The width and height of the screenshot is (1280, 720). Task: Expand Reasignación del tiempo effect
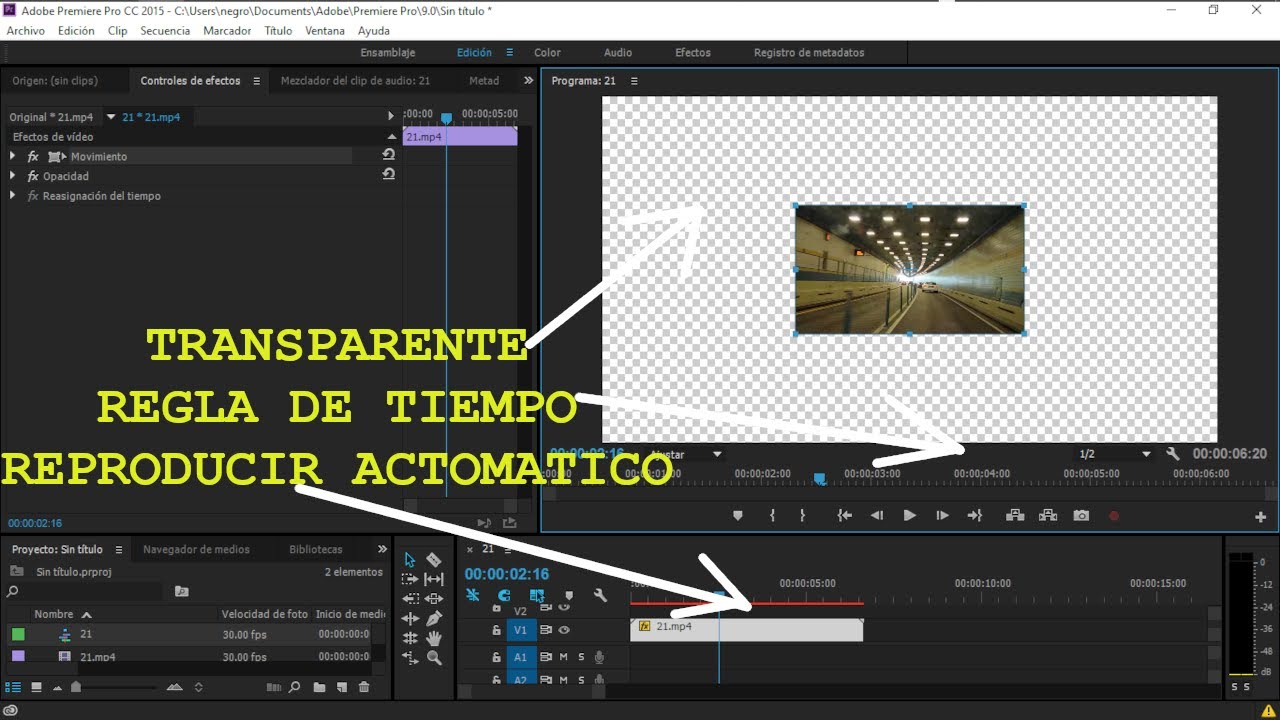click(x=13, y=196)
